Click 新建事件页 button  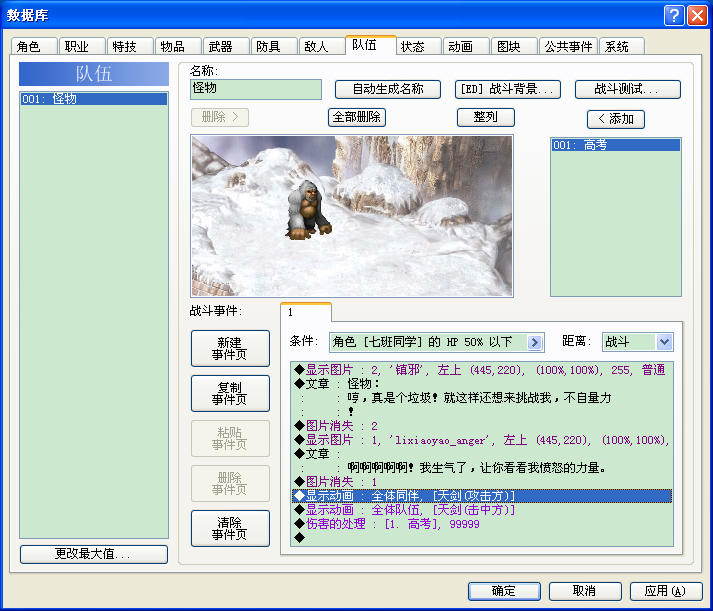(230, 348)
